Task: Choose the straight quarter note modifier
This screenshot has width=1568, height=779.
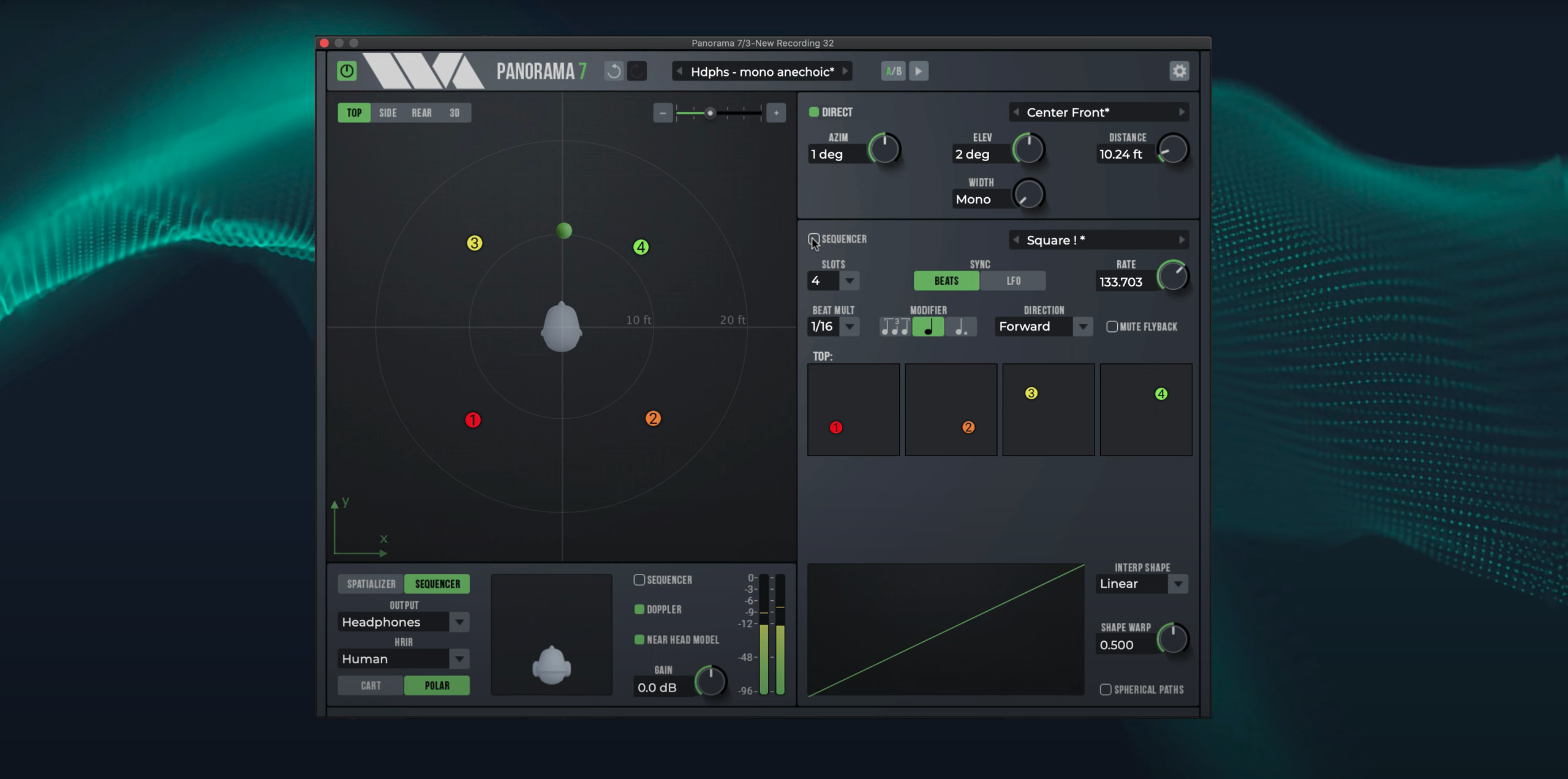Action: pyautogui.click(x=929, y=326)
